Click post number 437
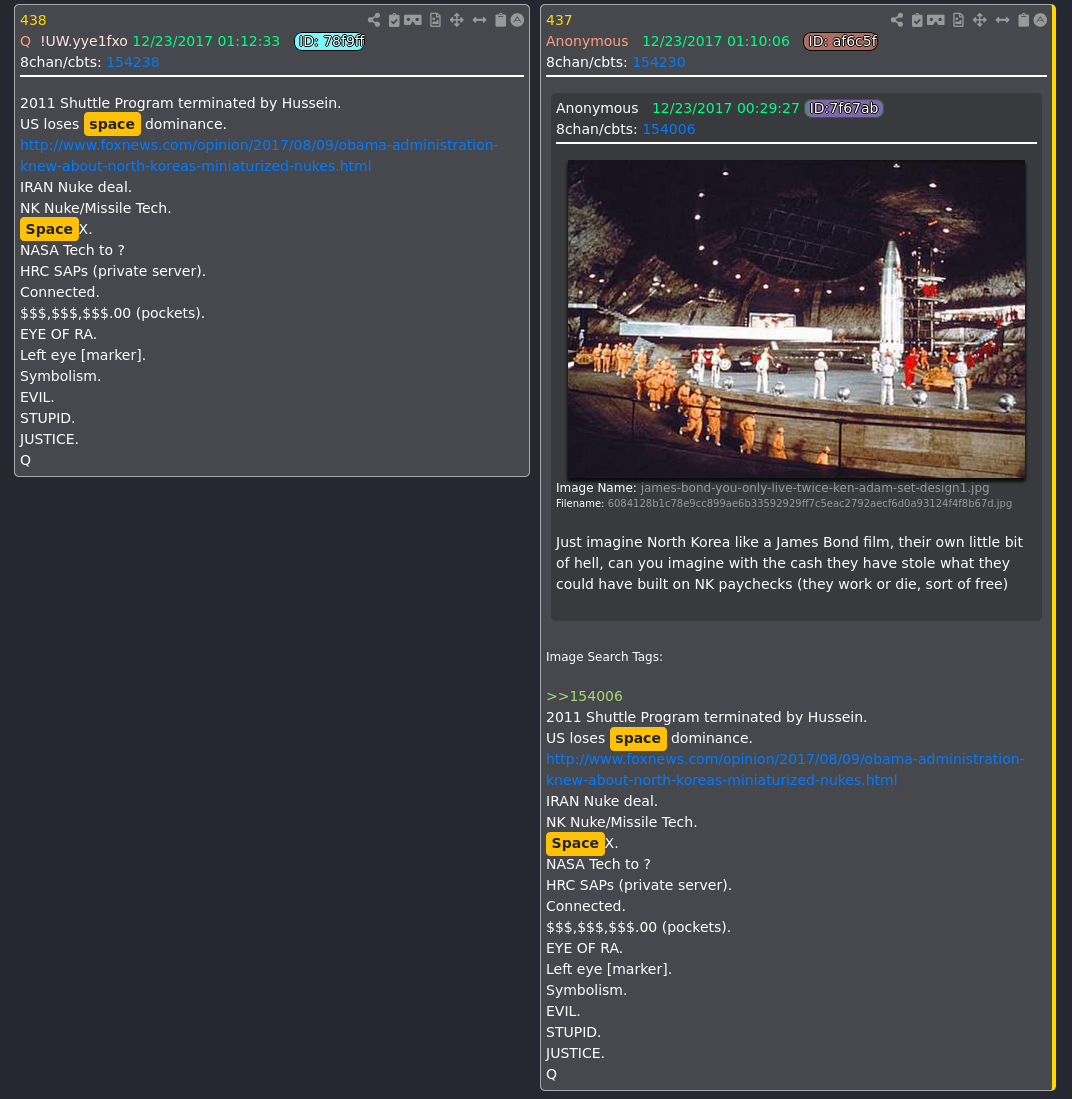This screenshot has height=1099, width=1072. 559,20
